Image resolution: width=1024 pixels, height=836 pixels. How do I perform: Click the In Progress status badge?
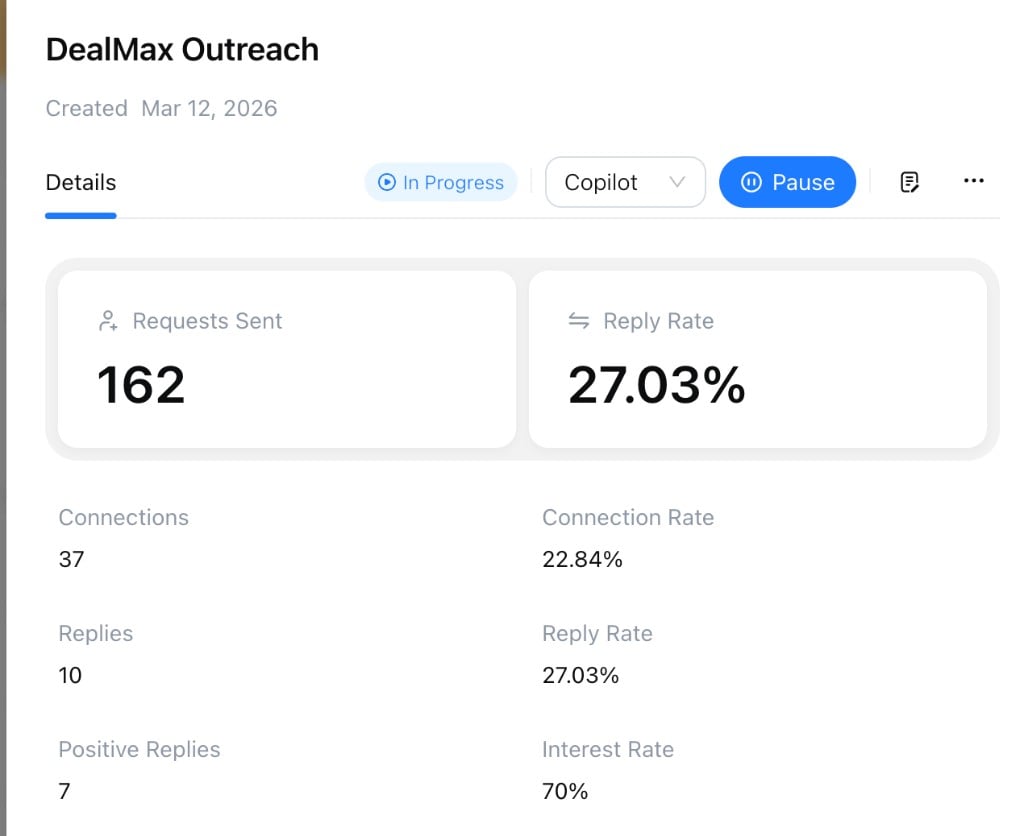click(441, 182)
